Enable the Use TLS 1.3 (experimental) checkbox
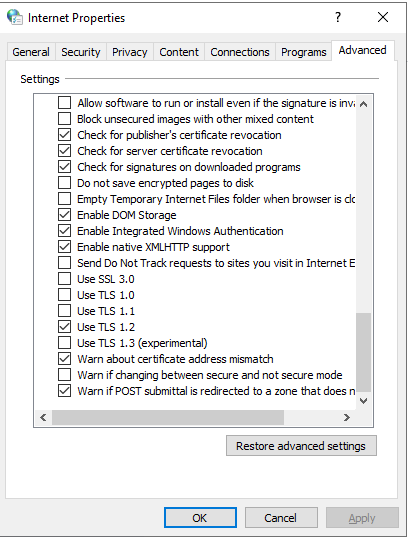Viewport: 408px width, 537px height. (x=64, y=343)
